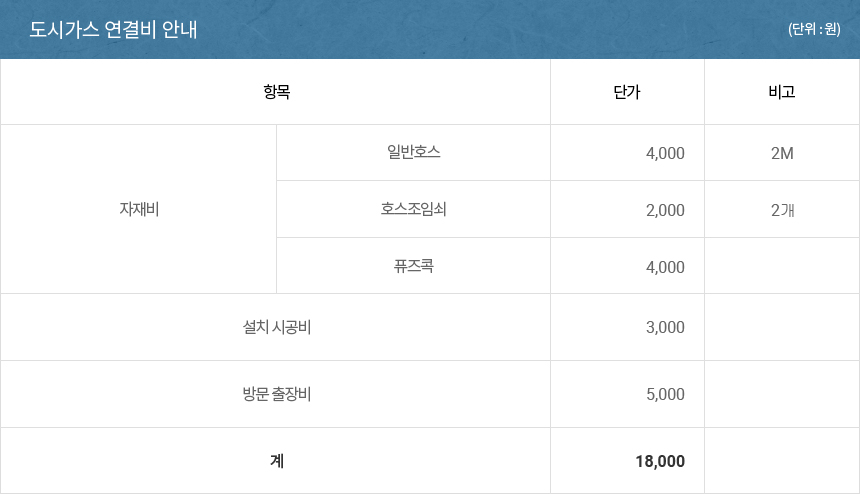Click the 일반호스 item cell
Image resolution: width=860 pixels, height=494 pixels.
tap(414, 152)
